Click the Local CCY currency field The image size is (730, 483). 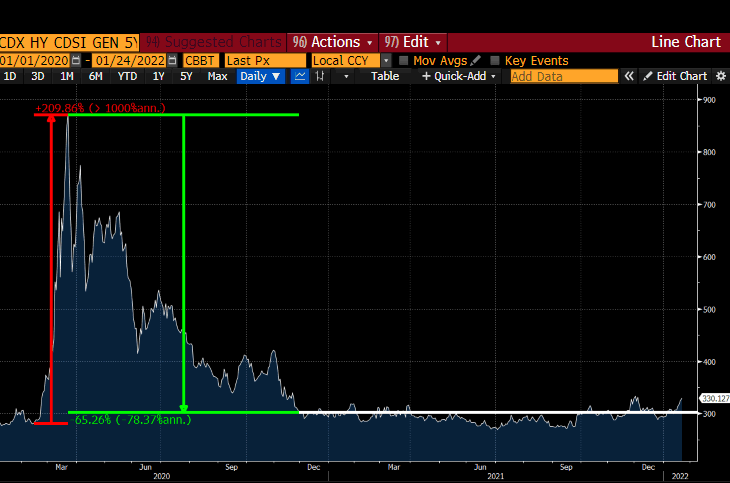click(x=346, y=61)
